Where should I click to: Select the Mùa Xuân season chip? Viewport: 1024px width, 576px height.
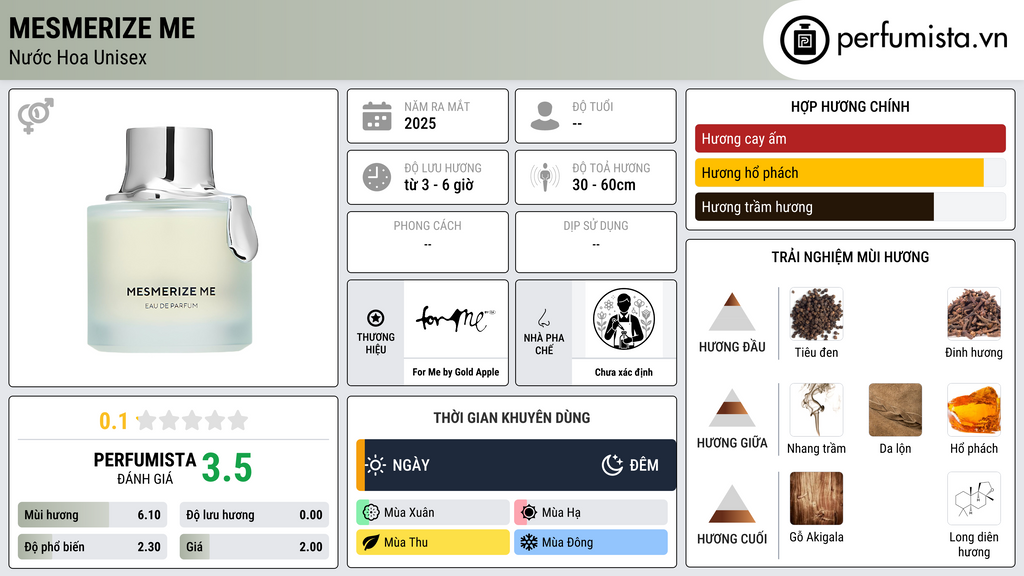[x=432, y=513]
